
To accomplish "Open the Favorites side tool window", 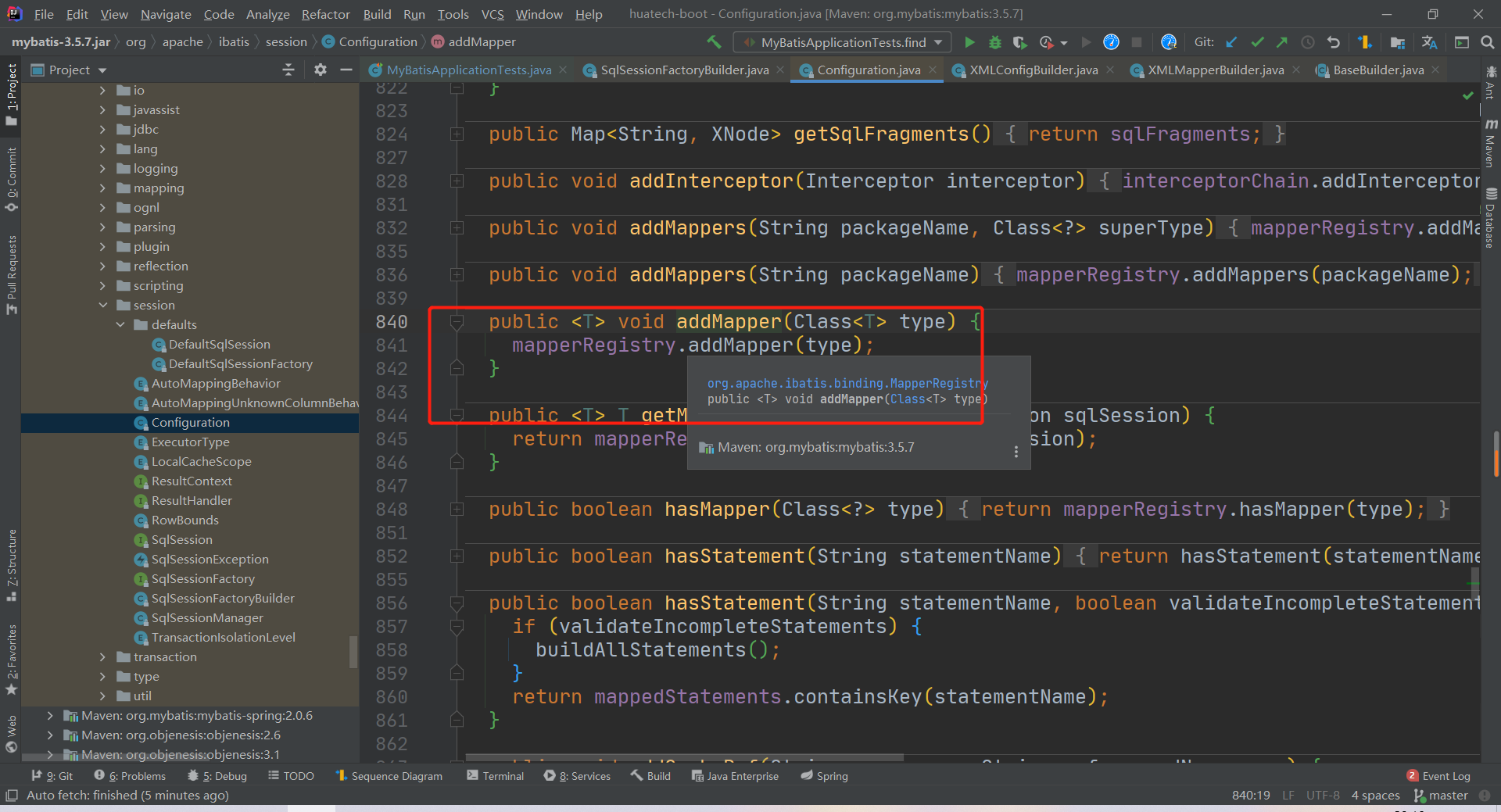I will pyautogui.click(x=11, y=660).
